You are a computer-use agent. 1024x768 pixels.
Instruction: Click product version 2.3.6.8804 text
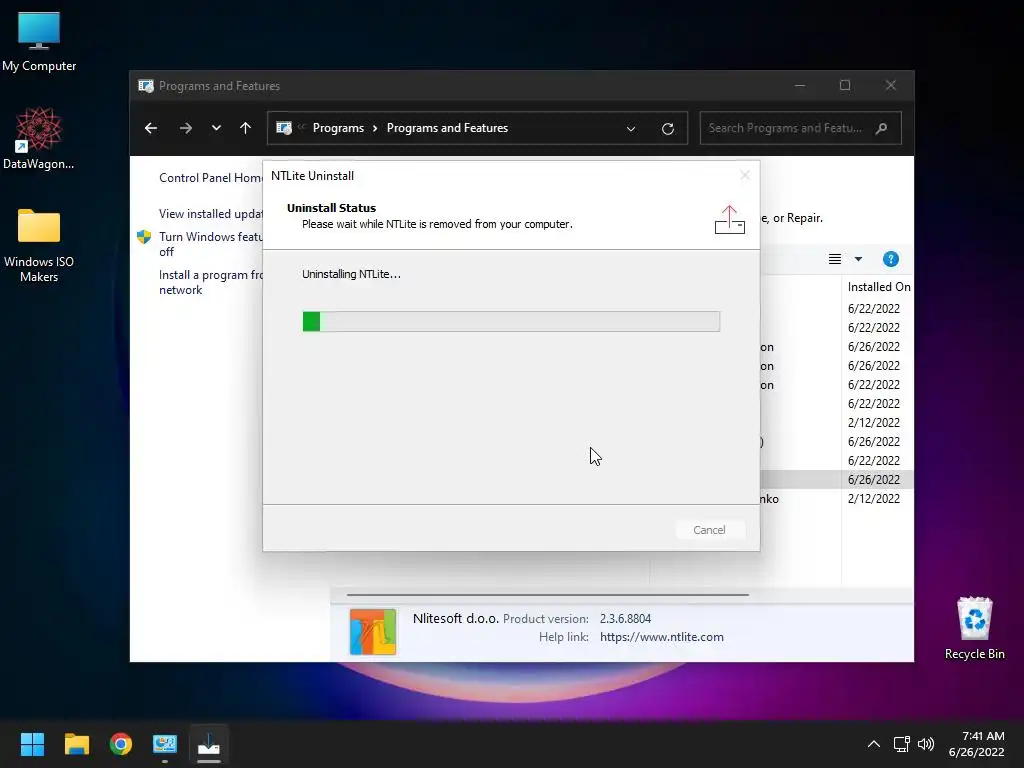[x=625, y=618]
